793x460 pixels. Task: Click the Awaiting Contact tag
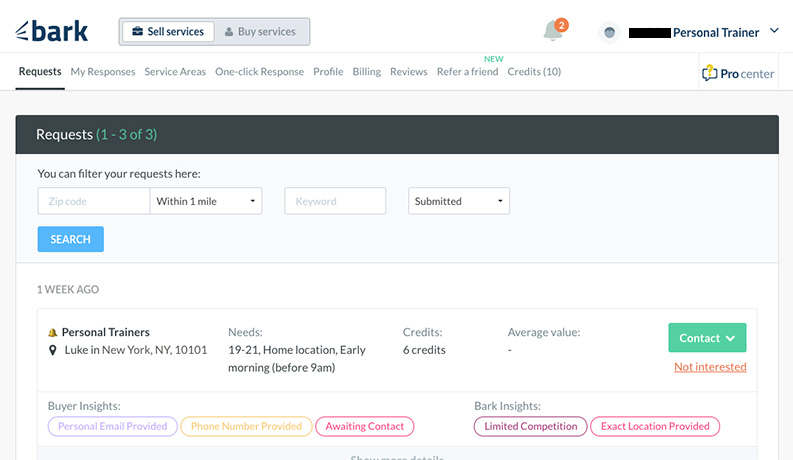pos(365,426)
